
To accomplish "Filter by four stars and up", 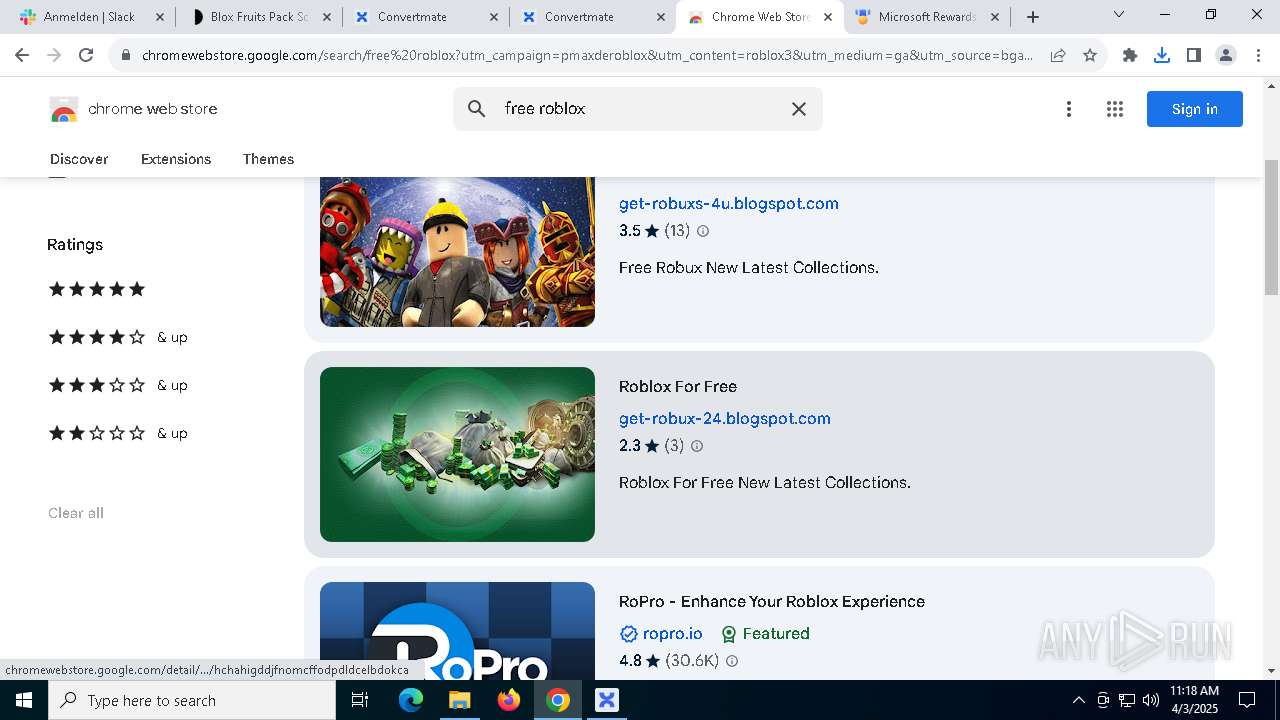I will pos(118,337).
